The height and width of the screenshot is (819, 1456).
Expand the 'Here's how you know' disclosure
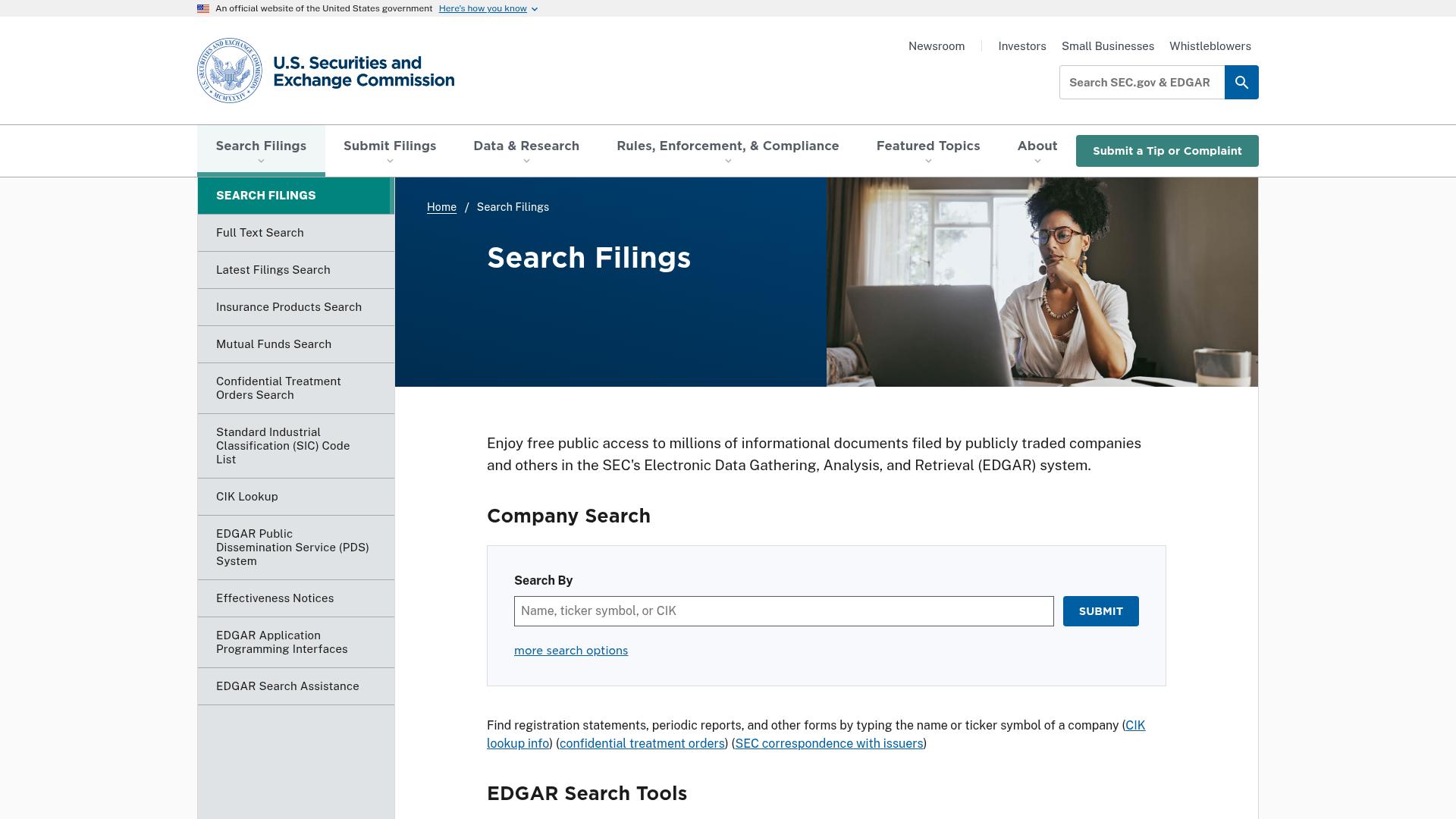pos(488,8)
